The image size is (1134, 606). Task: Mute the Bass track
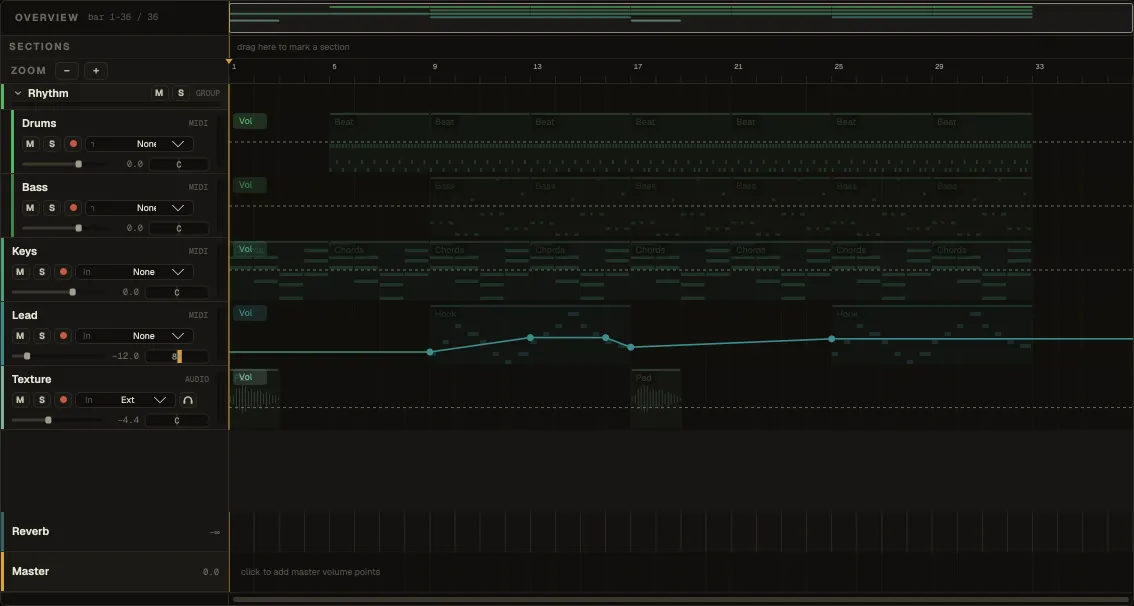coord(30,208)
